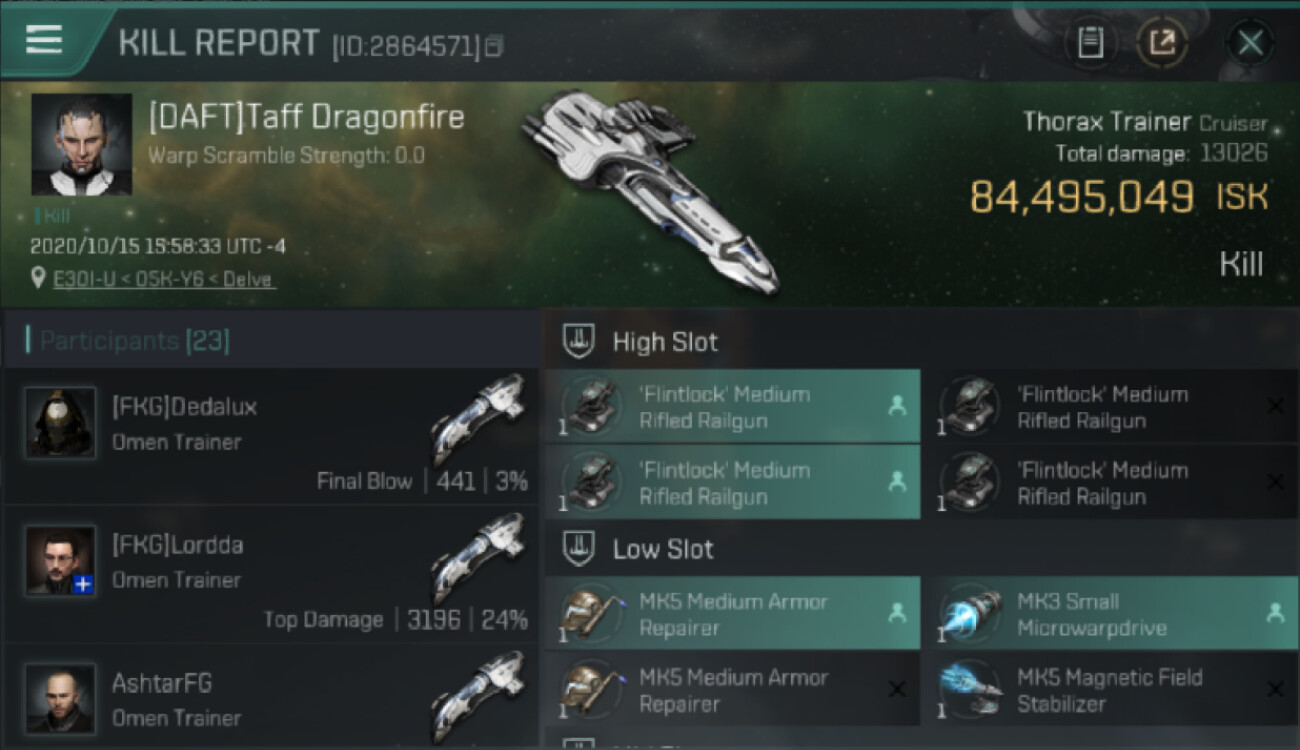Viewport: 1300px width, 750px height.
Task: Select Dedalux's hooded portrait
Action: 60,422
